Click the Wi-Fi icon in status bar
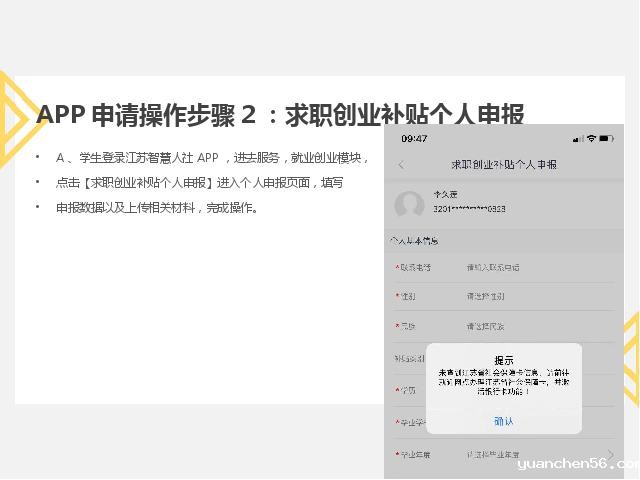The height and width of the screenshot is (480, 640). click(591, 137)
